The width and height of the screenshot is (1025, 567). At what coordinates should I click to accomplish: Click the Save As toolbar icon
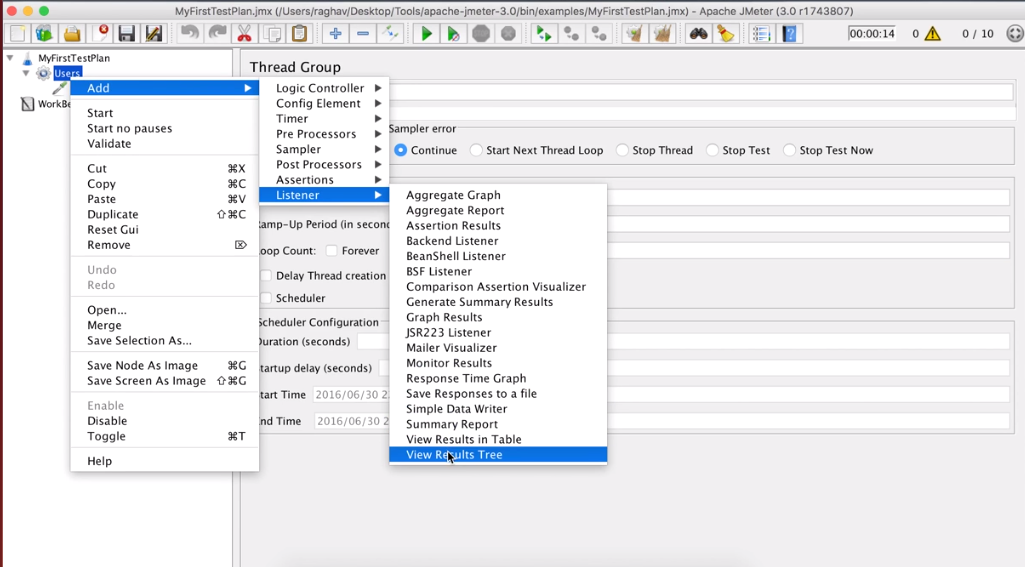point(154,33)
